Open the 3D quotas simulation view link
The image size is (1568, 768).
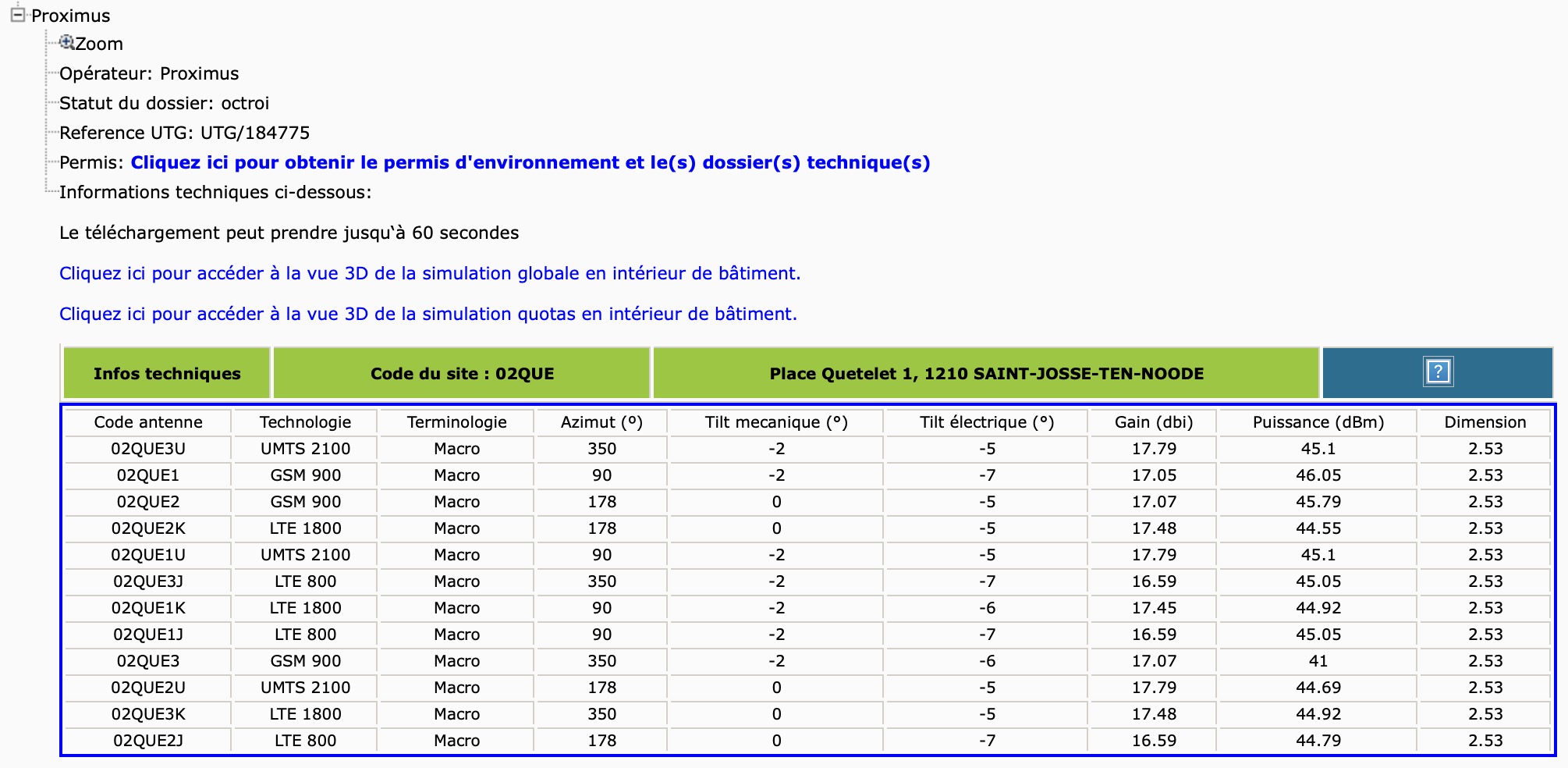point(428,314)
